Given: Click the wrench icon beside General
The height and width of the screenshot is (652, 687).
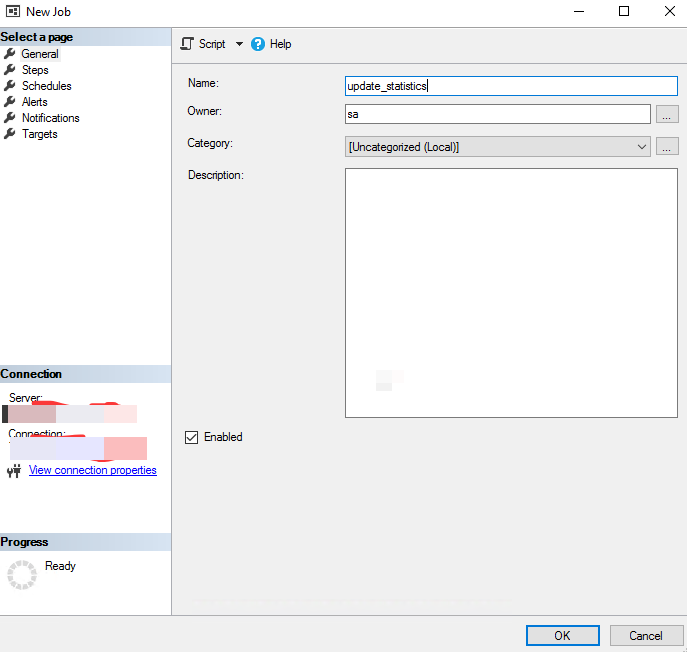Looking at the screenshot, I should pos(10,53).
